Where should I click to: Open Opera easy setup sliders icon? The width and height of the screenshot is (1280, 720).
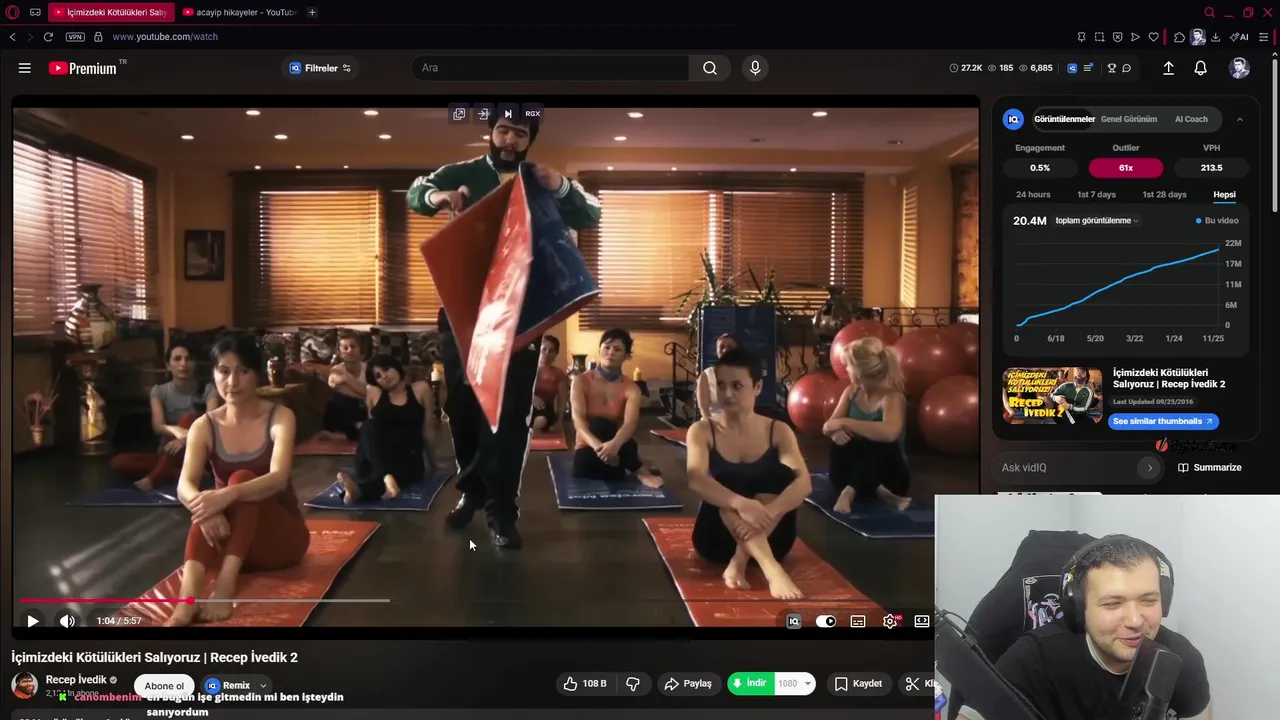point(1264,37)
